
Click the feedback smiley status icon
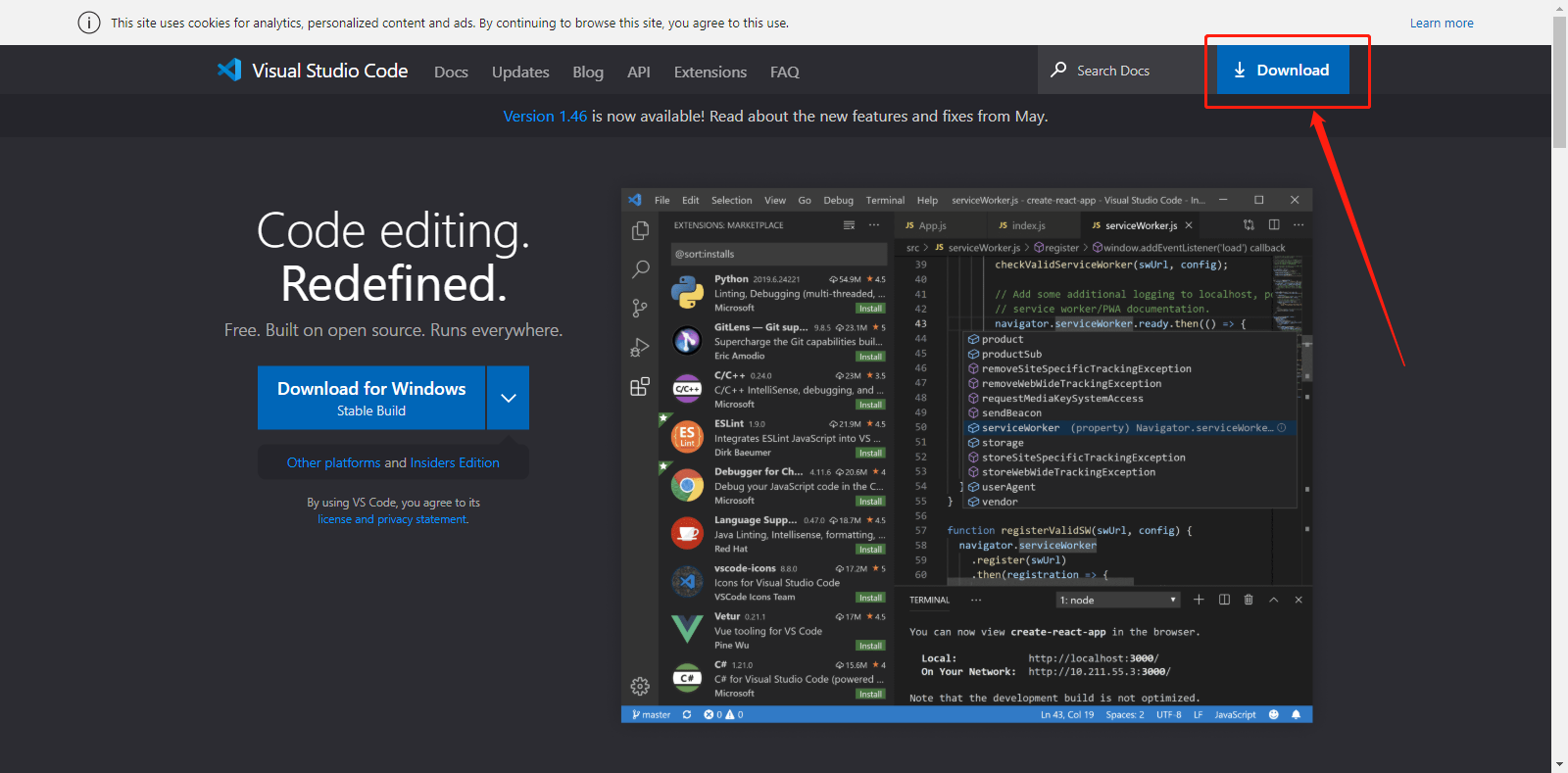click(1274, 714)
